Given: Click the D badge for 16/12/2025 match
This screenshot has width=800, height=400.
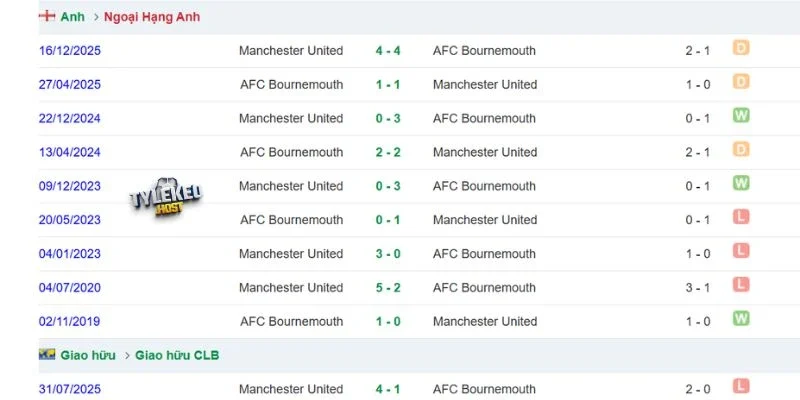Looking at the screenshot, I should click(741, 48).
